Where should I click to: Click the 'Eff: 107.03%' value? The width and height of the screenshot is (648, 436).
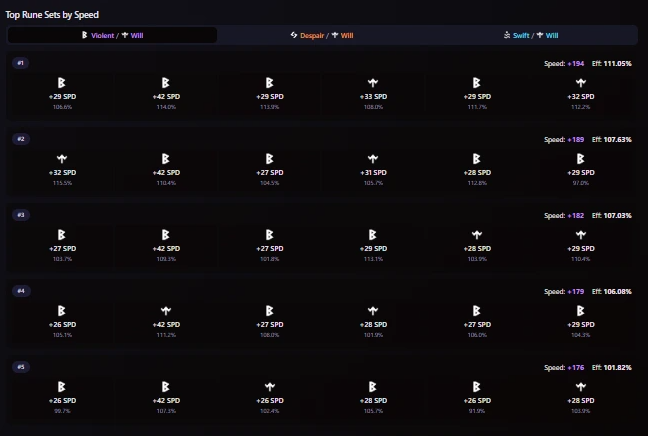(x=612, y=216)
